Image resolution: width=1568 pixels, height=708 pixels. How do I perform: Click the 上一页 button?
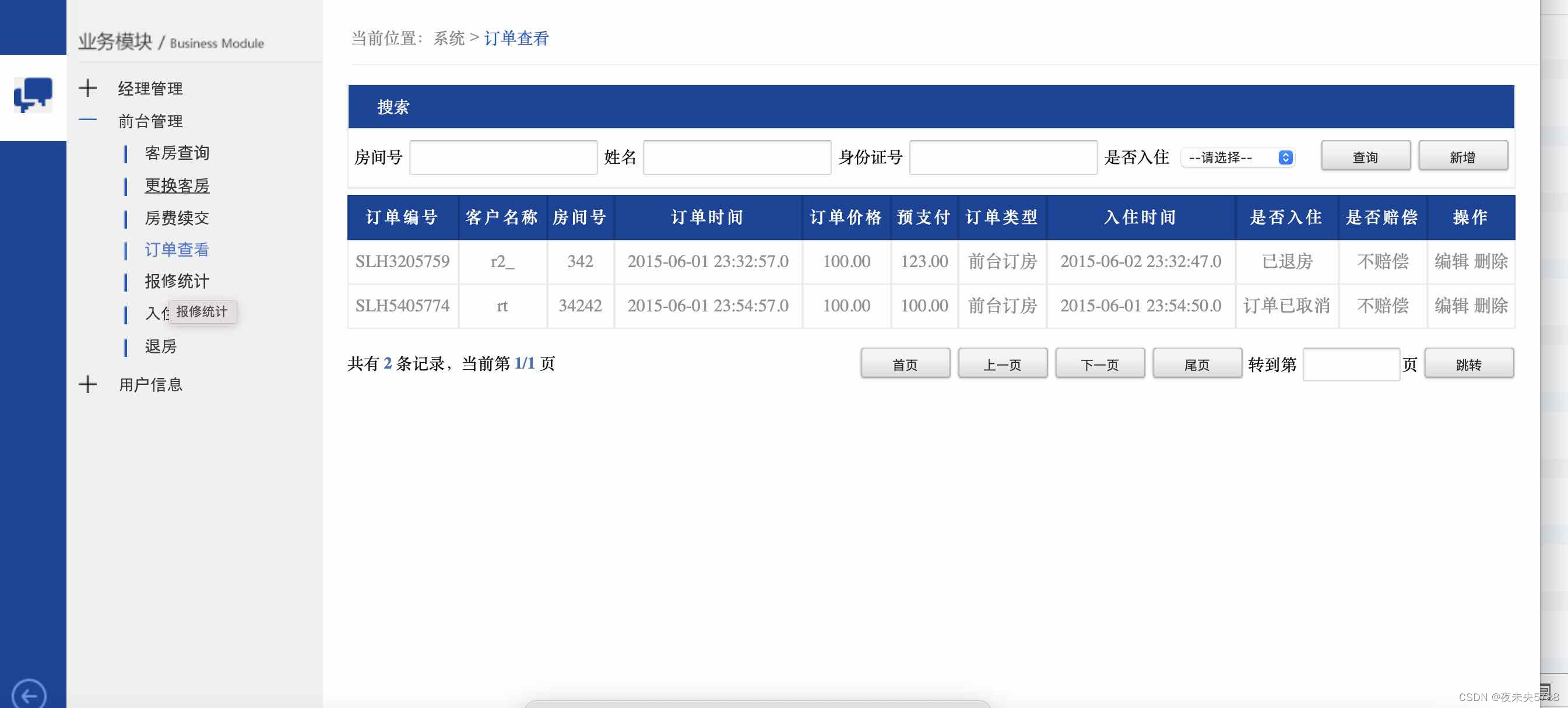1003,364
